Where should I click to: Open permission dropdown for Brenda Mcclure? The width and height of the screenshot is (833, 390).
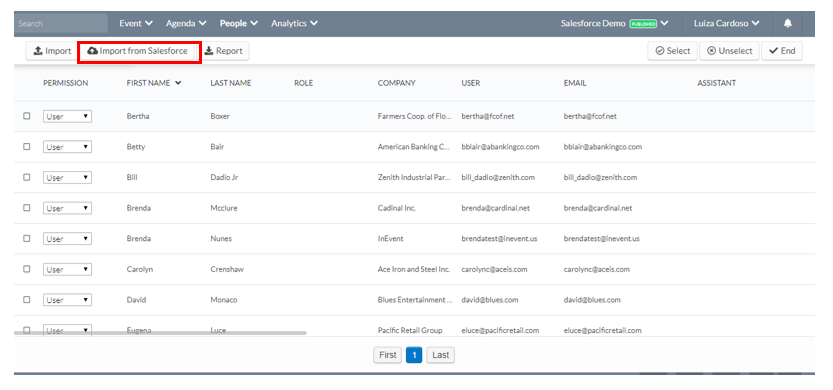67,208
